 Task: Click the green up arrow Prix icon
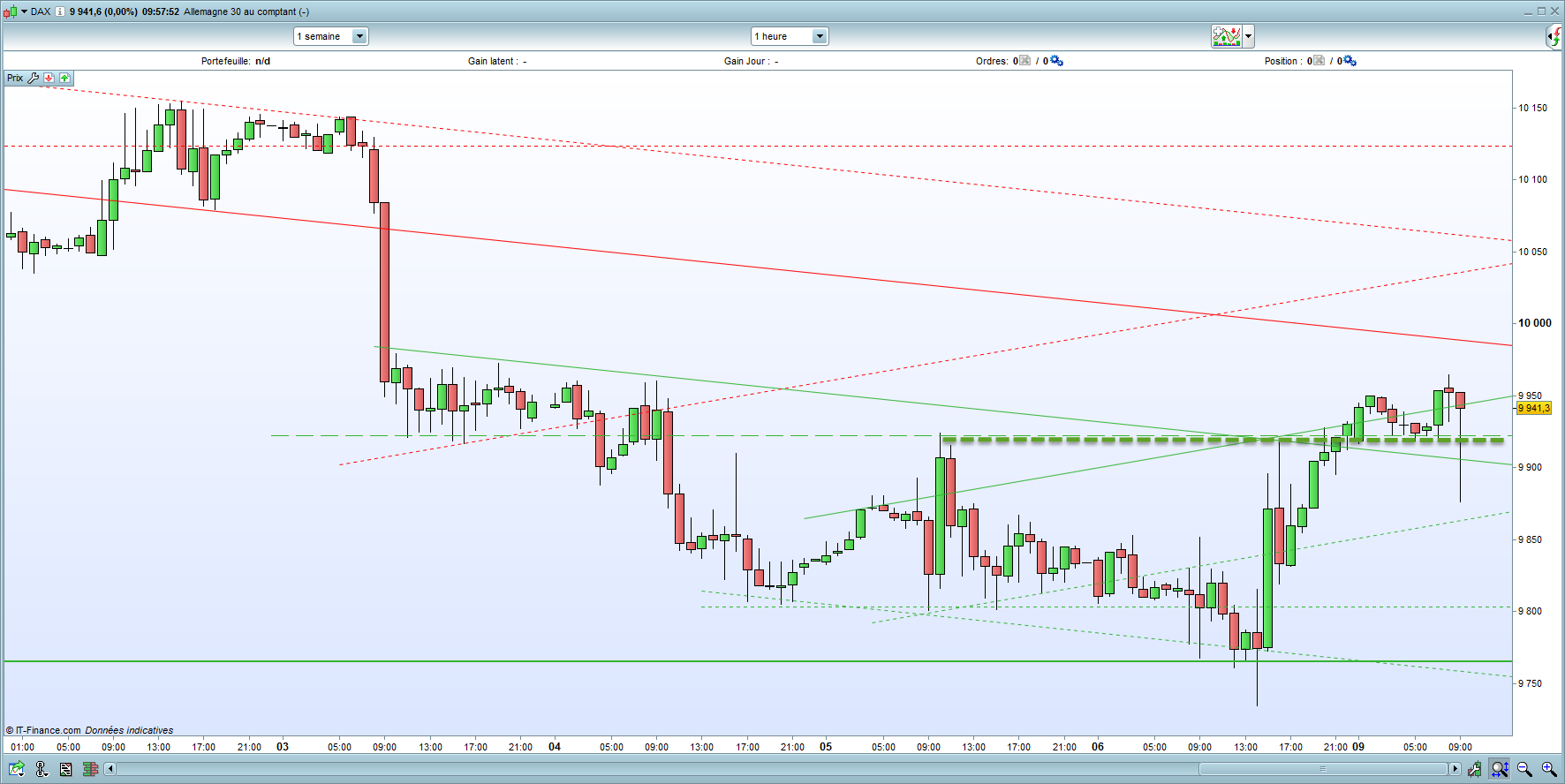[x=64, y=78]
